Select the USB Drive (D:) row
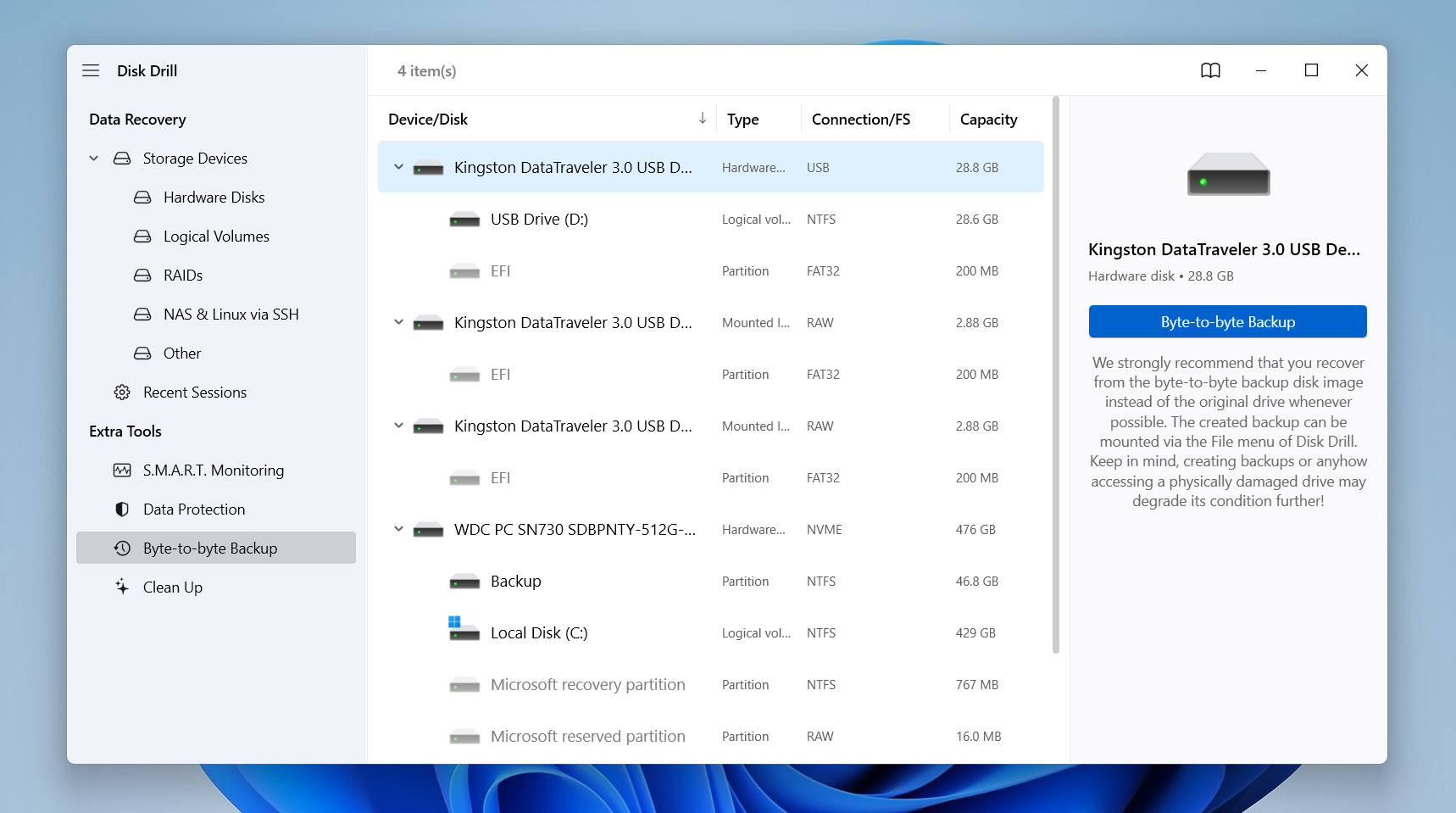 tap(710, 220)
